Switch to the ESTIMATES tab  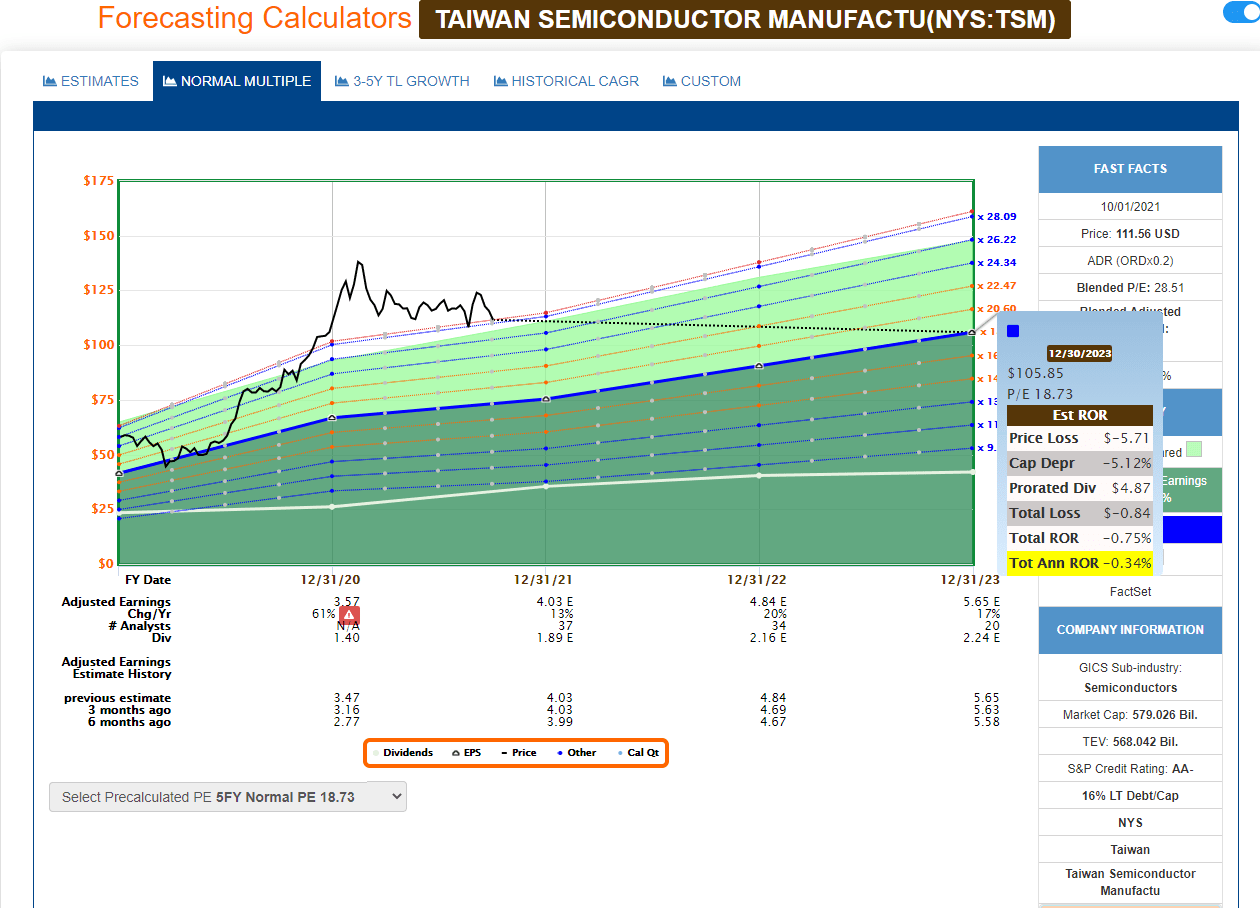[91, 81]
